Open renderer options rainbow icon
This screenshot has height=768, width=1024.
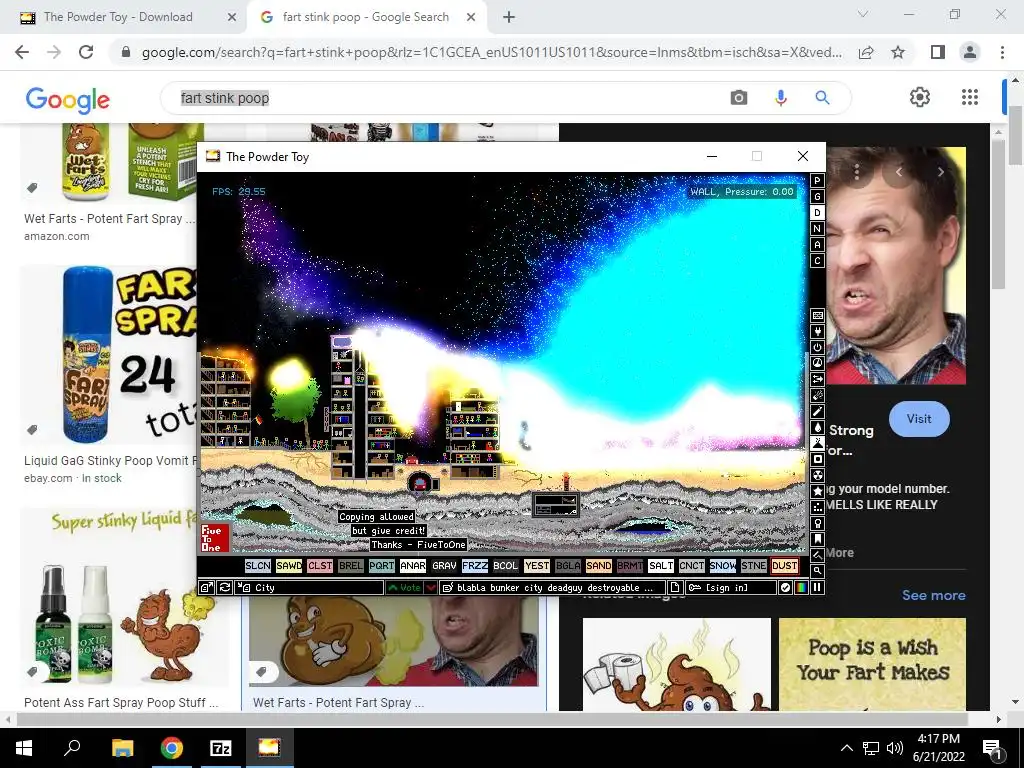(x=801, y=588)
